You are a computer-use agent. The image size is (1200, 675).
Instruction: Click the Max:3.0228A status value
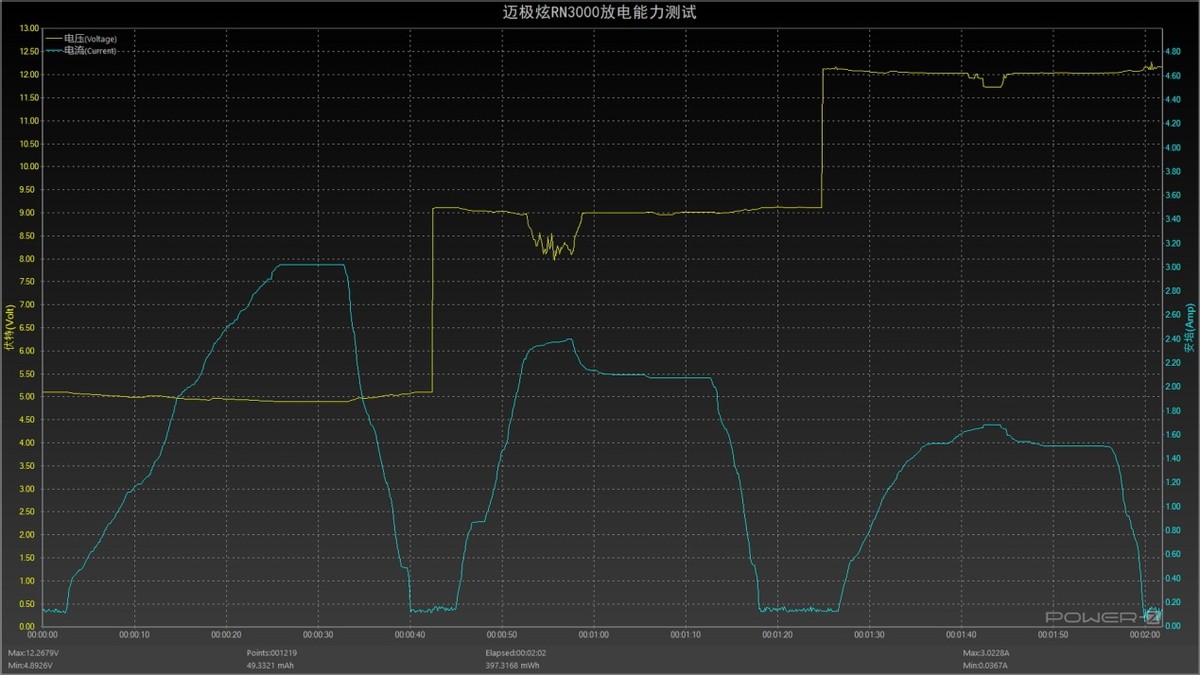pos(986,652)
